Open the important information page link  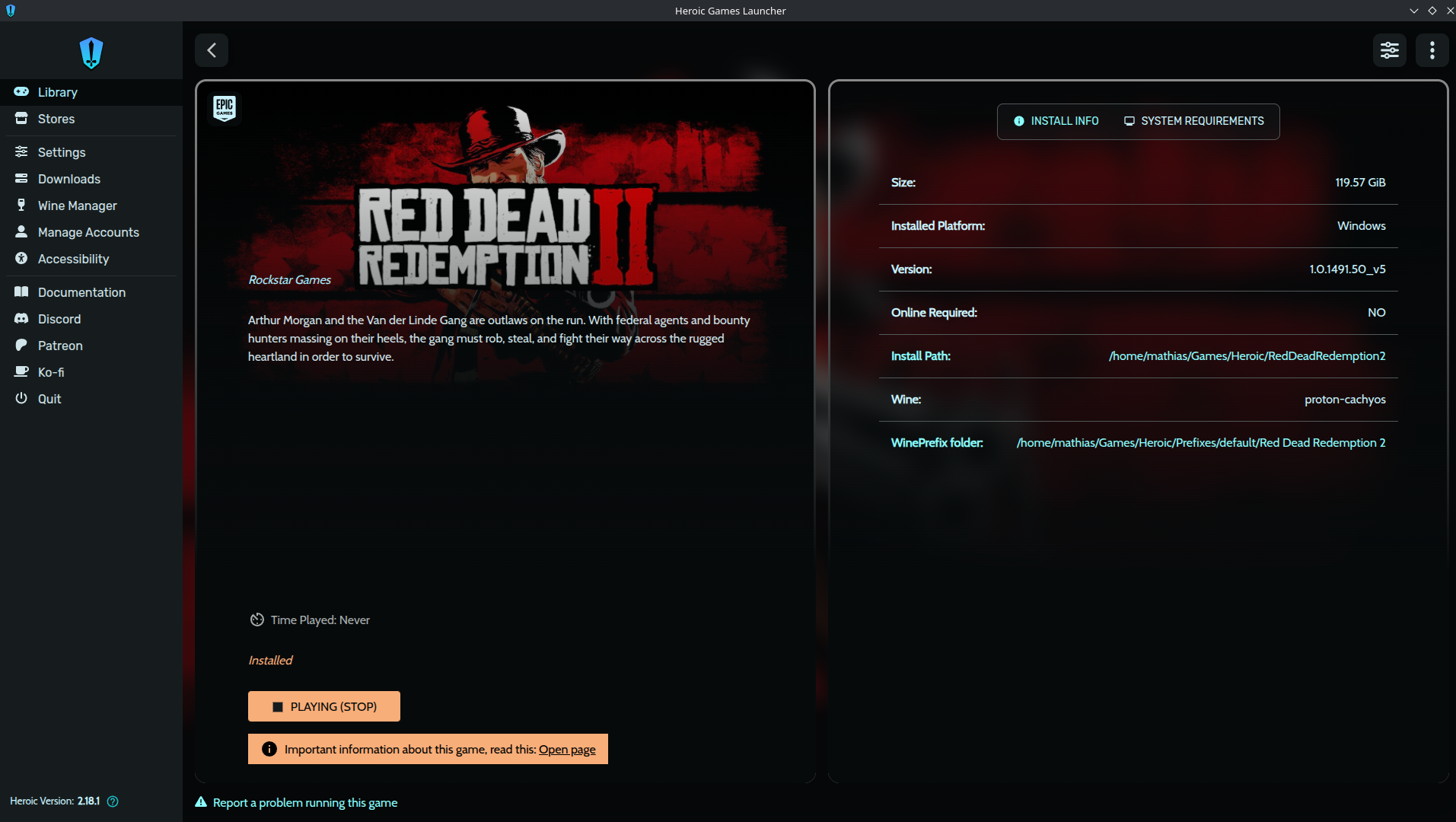(567, 749)
